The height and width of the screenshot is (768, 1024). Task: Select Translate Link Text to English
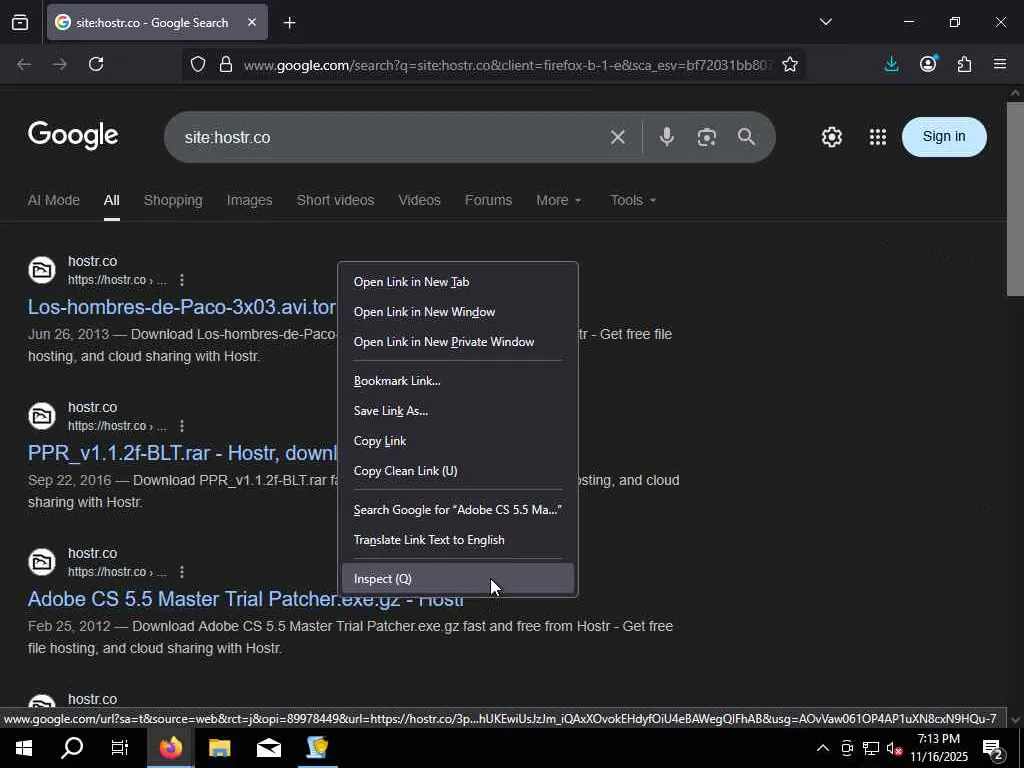458,540
